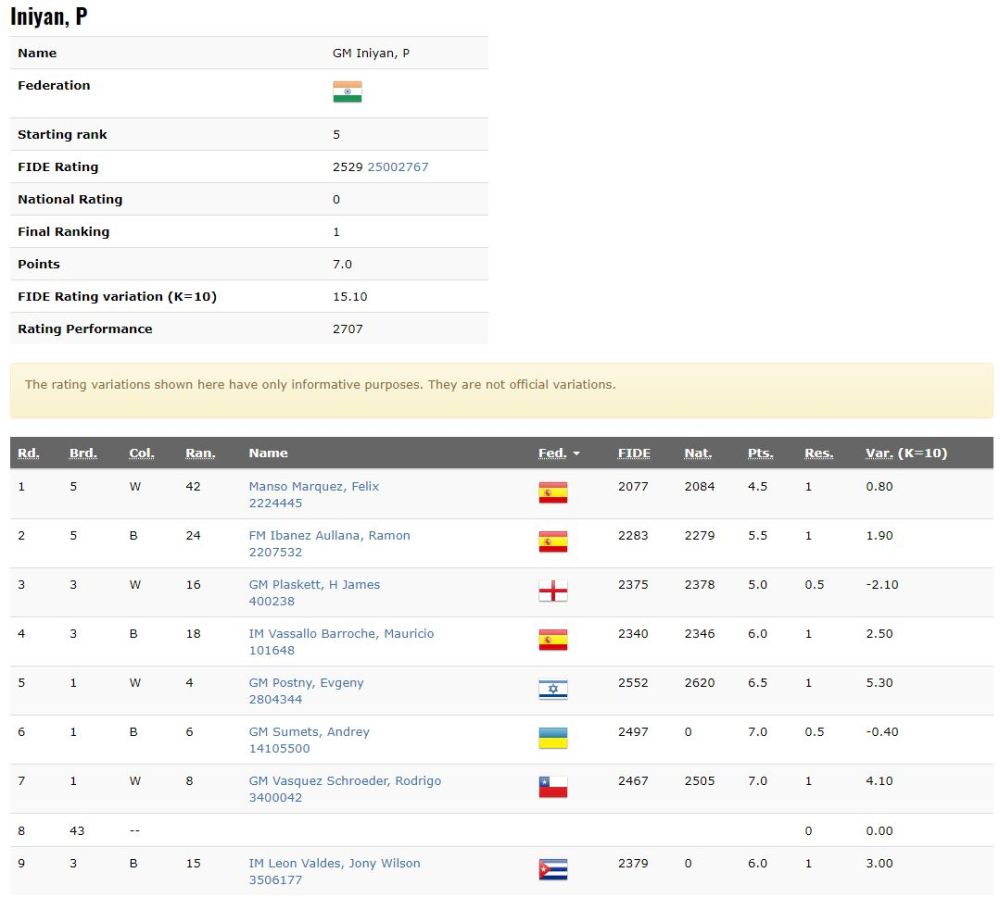Click the Name column header
Viewport: 1000px width, 898px height.
(x=268, y=453)
